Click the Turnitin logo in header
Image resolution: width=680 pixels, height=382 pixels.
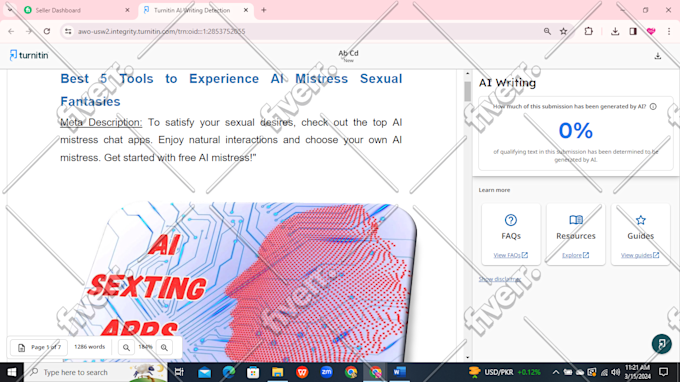point(29,55)
